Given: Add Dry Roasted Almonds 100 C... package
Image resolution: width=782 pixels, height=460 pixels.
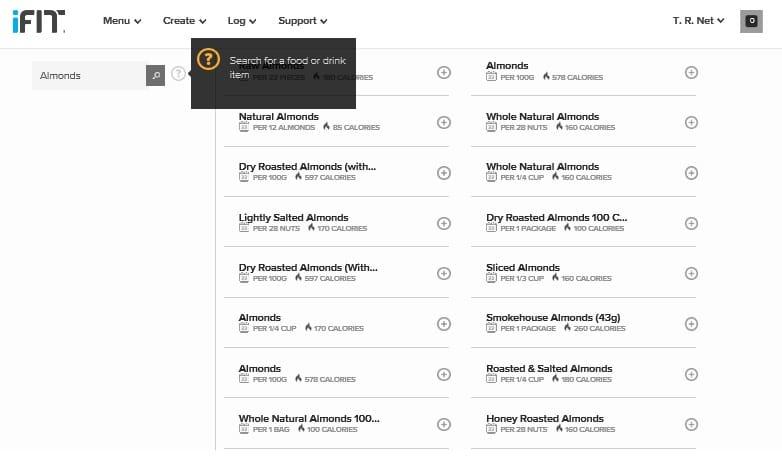Looking at the screenshot, I should click(x=691, y=223).
